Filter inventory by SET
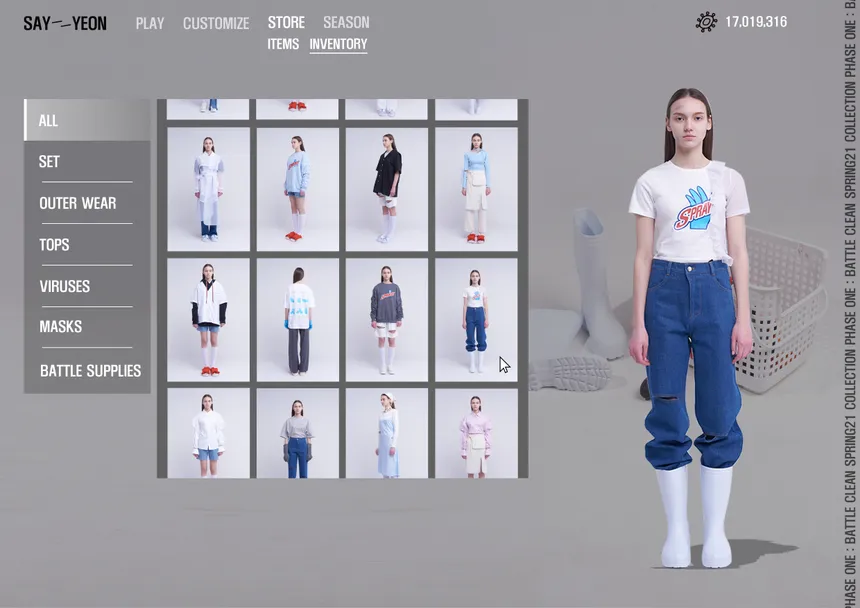Screen dimensions: 860x608 click(87, 161)
